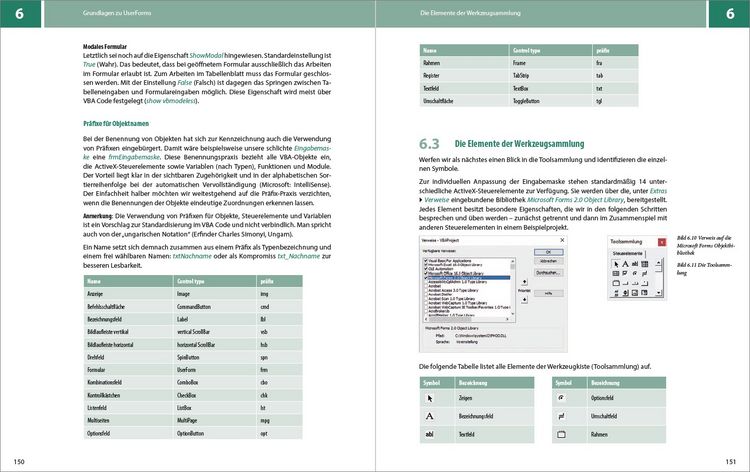Close the Verweise - VBAProject dialog
Image resolution: width=750 pixels, height=472 pixels.
coord(562,240)
